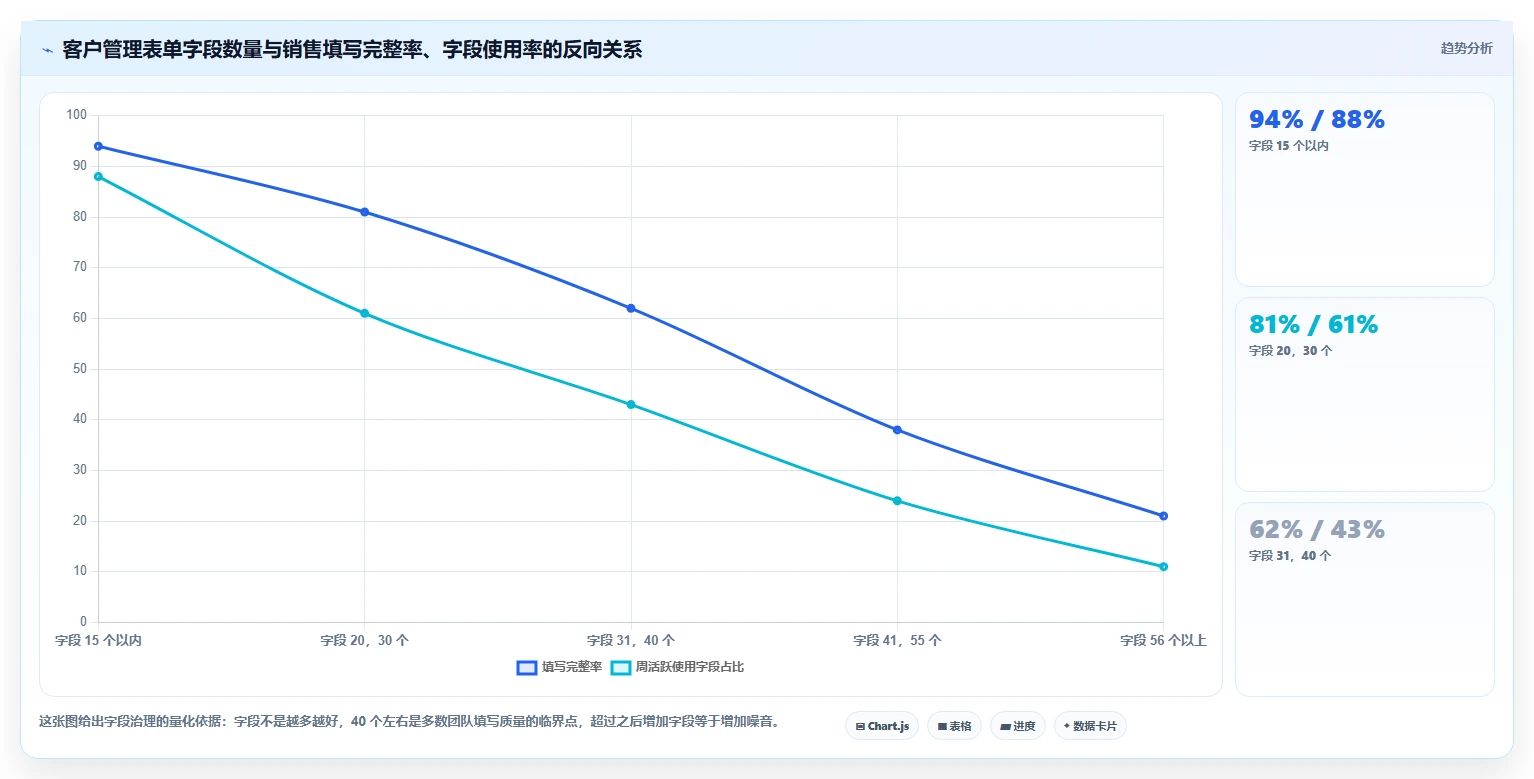Viewport: 1534px width, 779px height.
Task: Toggle the 周活跃使用字段占比 legend item
Action: [678, 667]
